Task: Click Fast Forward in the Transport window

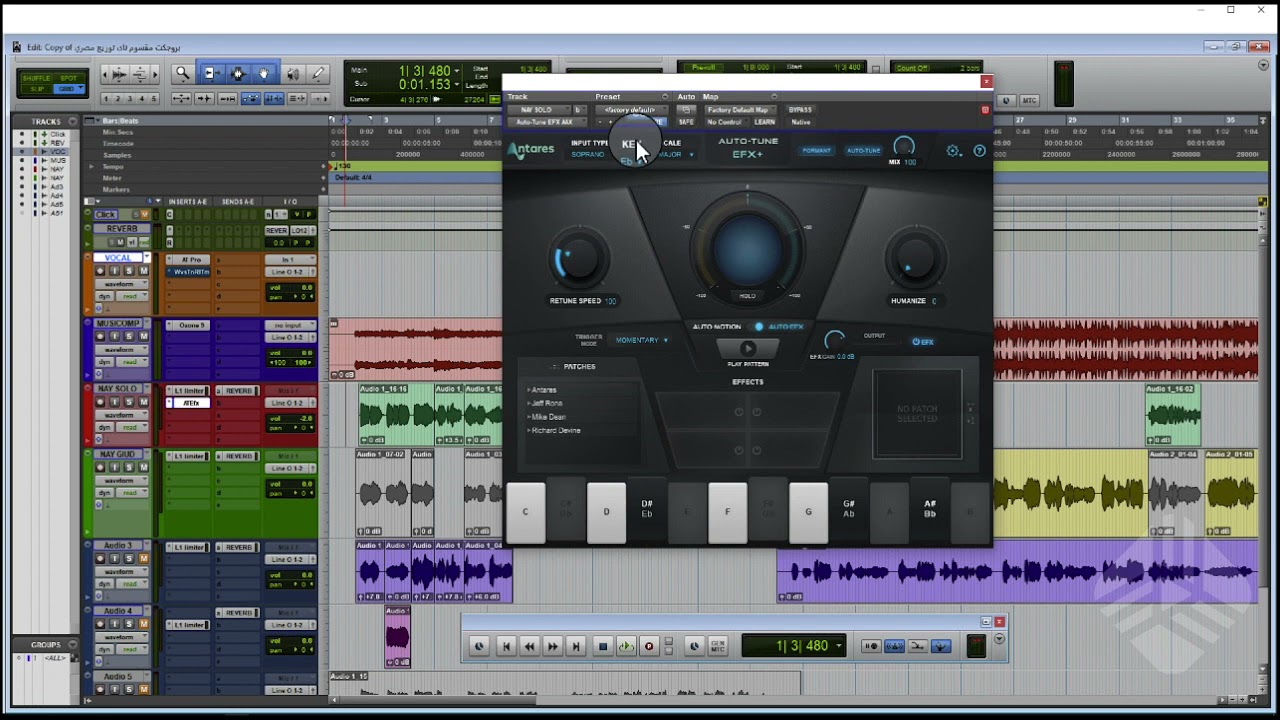Action: click(x=552, y=647)
